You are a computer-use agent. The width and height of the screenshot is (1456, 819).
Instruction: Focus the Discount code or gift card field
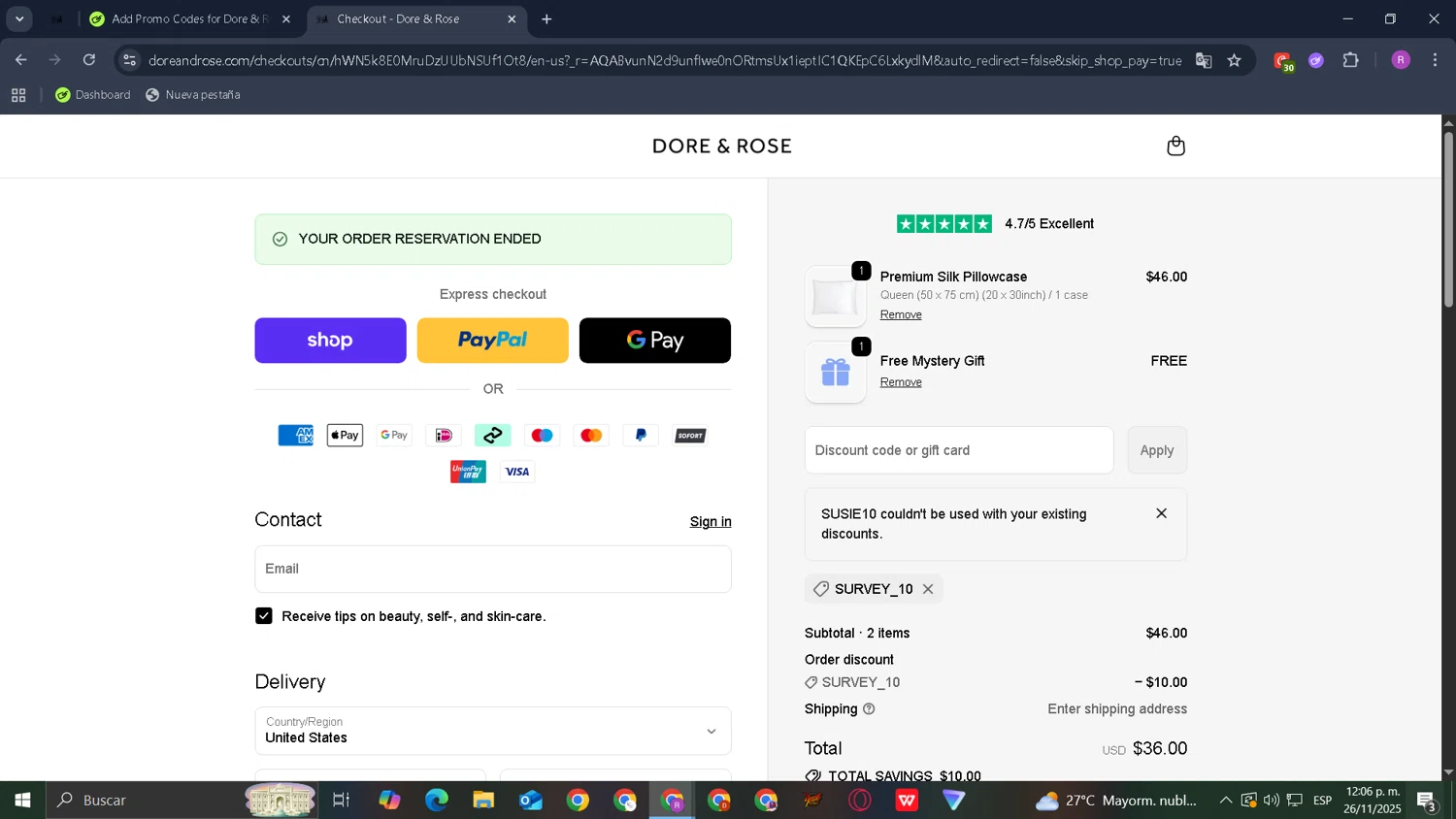(x=959, y=450)
